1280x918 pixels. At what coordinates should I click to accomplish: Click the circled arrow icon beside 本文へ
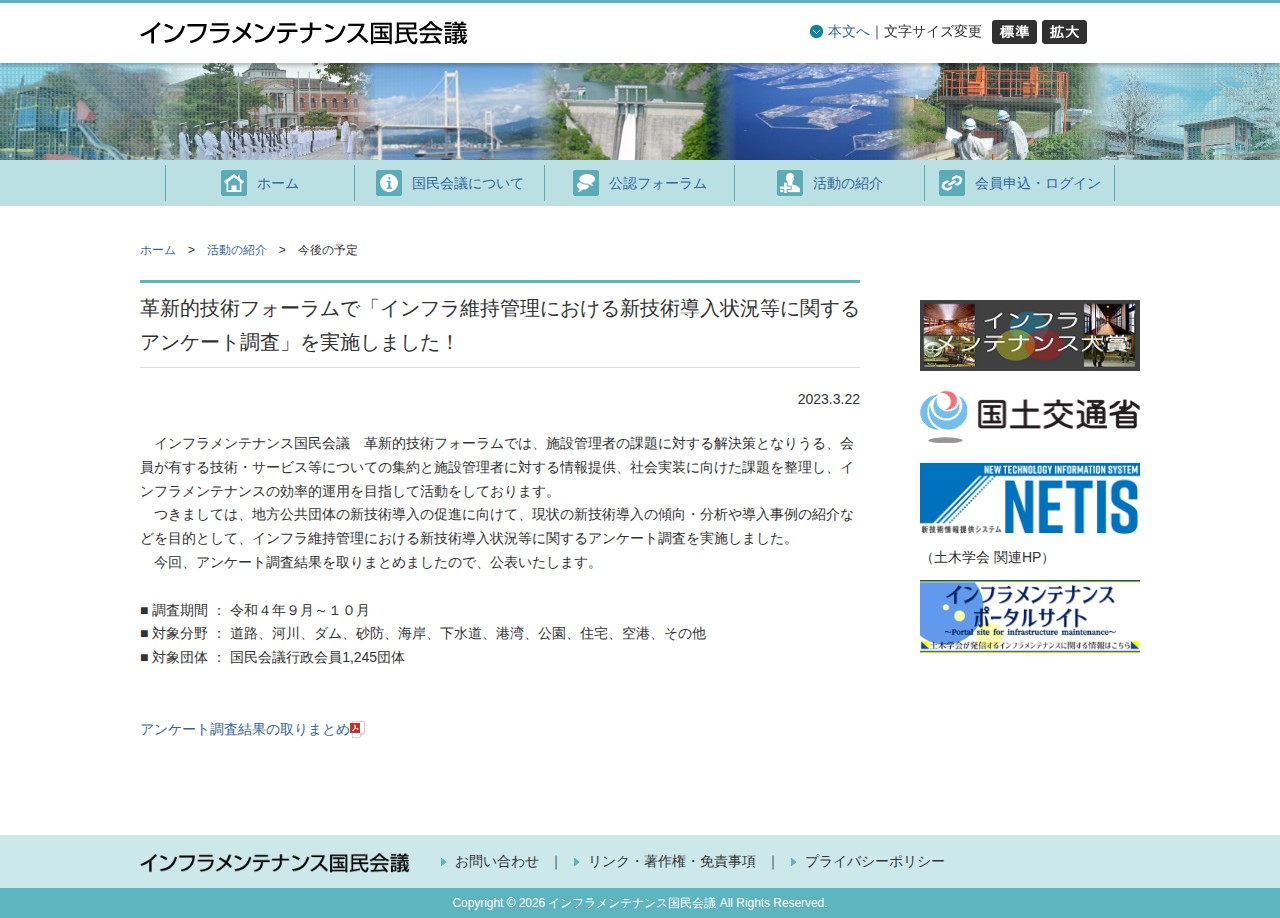[x=816, y=31]
